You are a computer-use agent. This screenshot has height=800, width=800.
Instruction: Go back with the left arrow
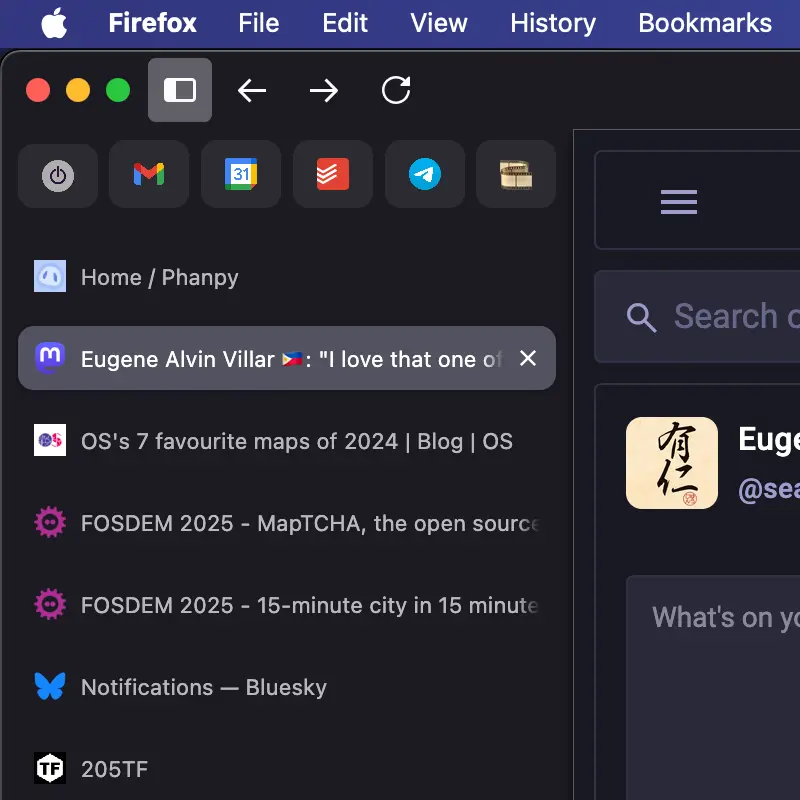point(252,91)
